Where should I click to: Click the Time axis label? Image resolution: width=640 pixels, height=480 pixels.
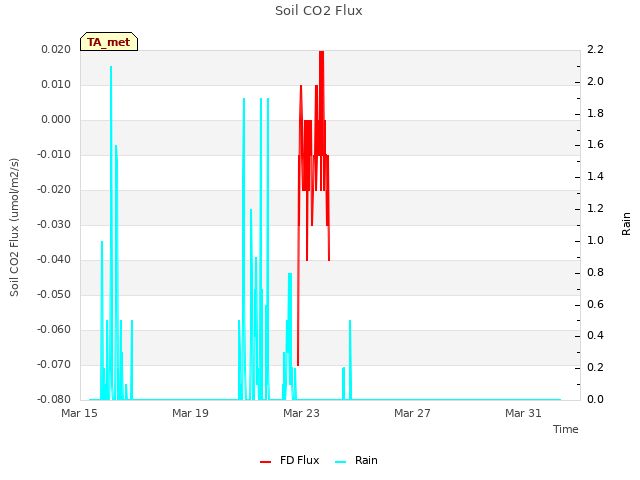(x=566, y=429)
